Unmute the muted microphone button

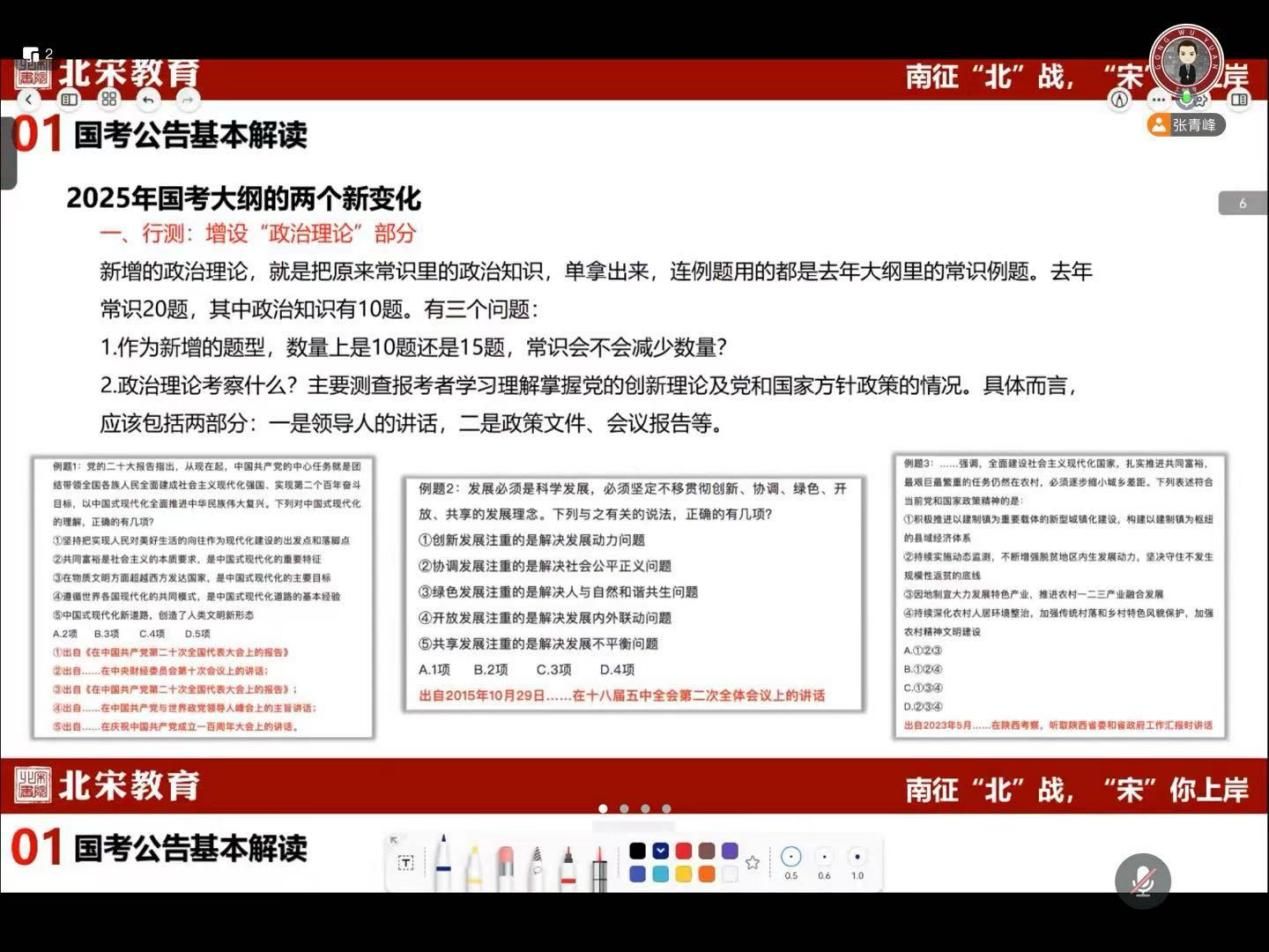tap(1142, 881)
